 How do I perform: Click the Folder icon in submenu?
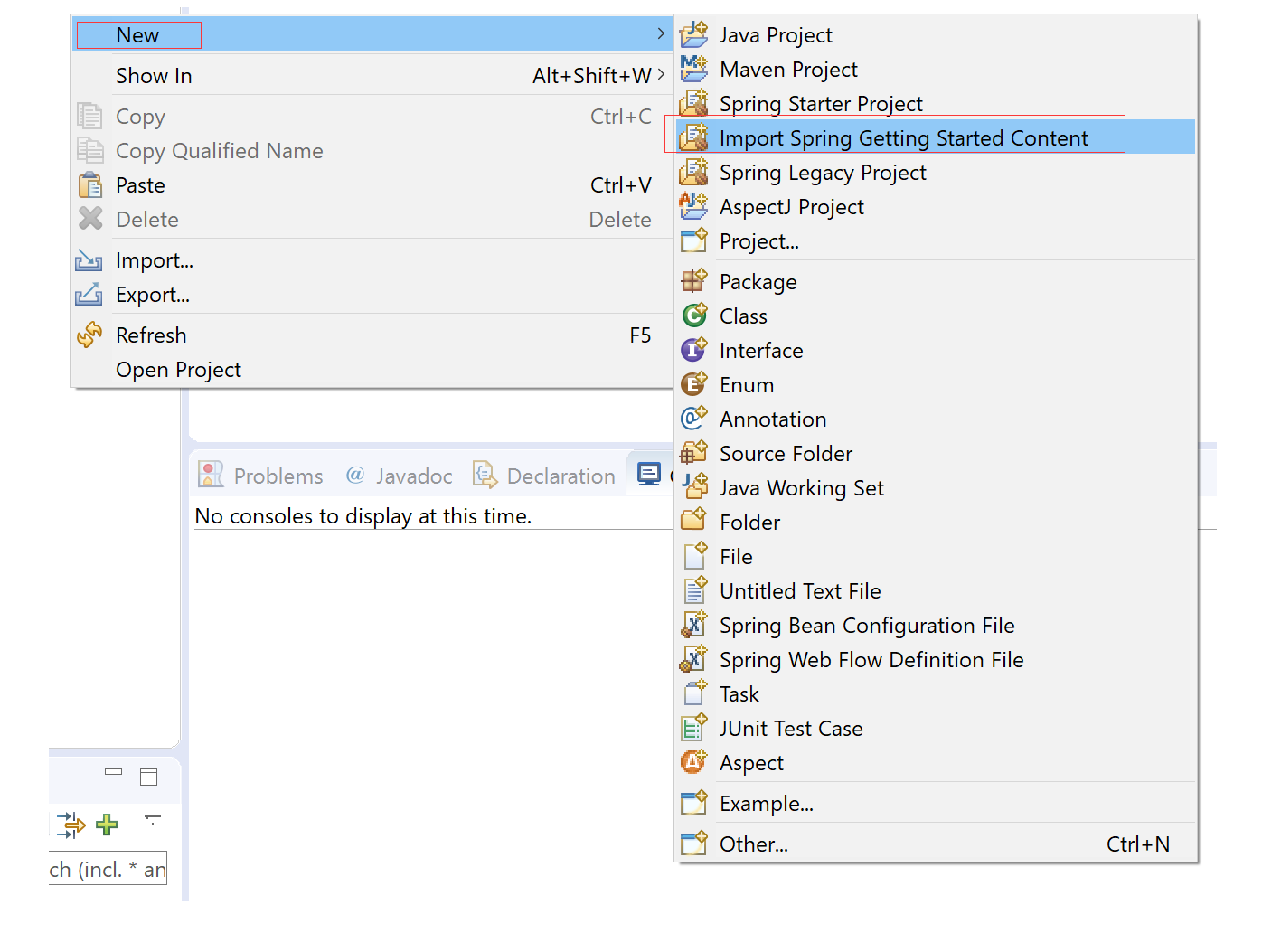(694, 522)
